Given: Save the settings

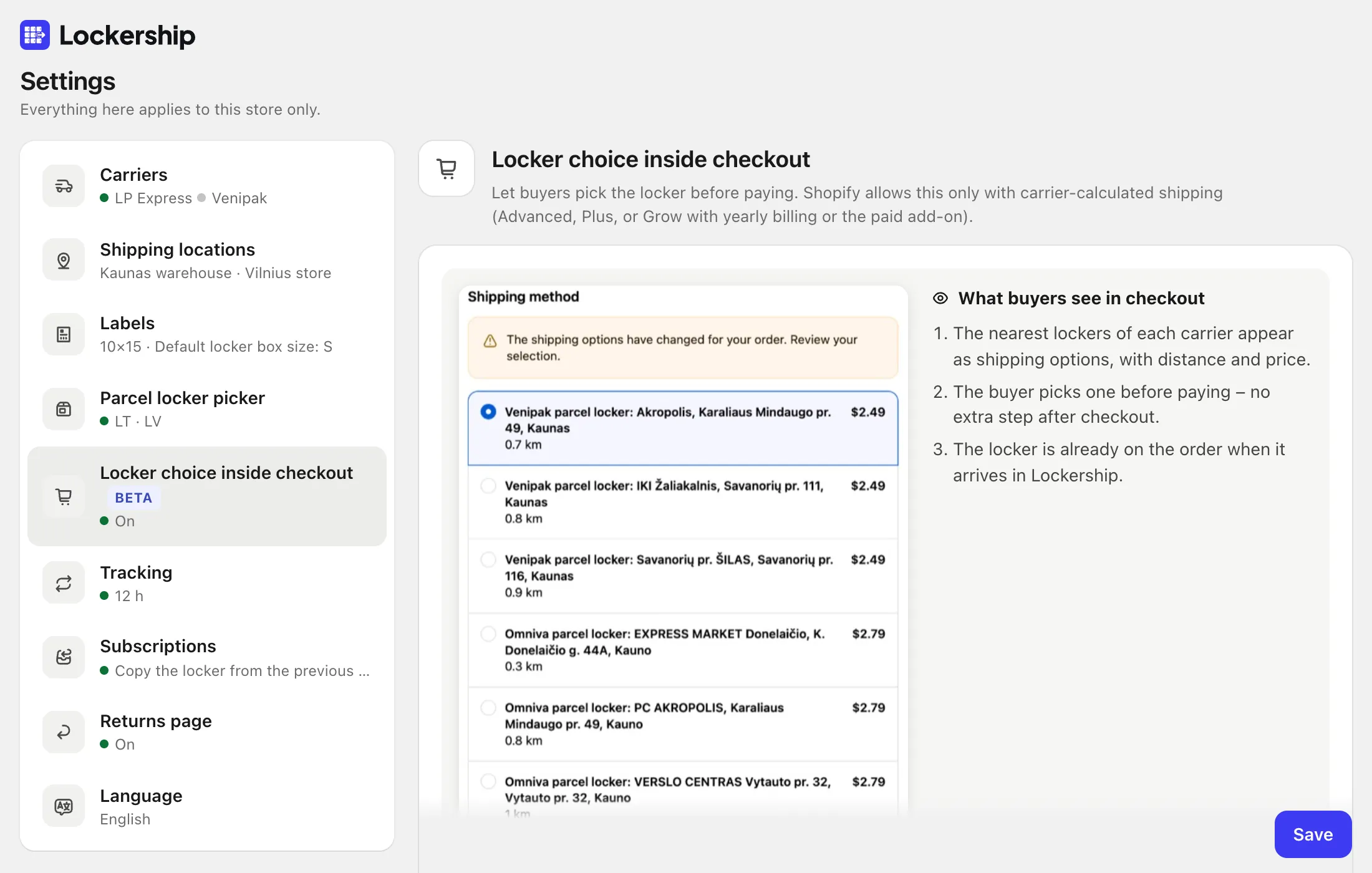Looking at the screenshot, I should click(1313, 834).
